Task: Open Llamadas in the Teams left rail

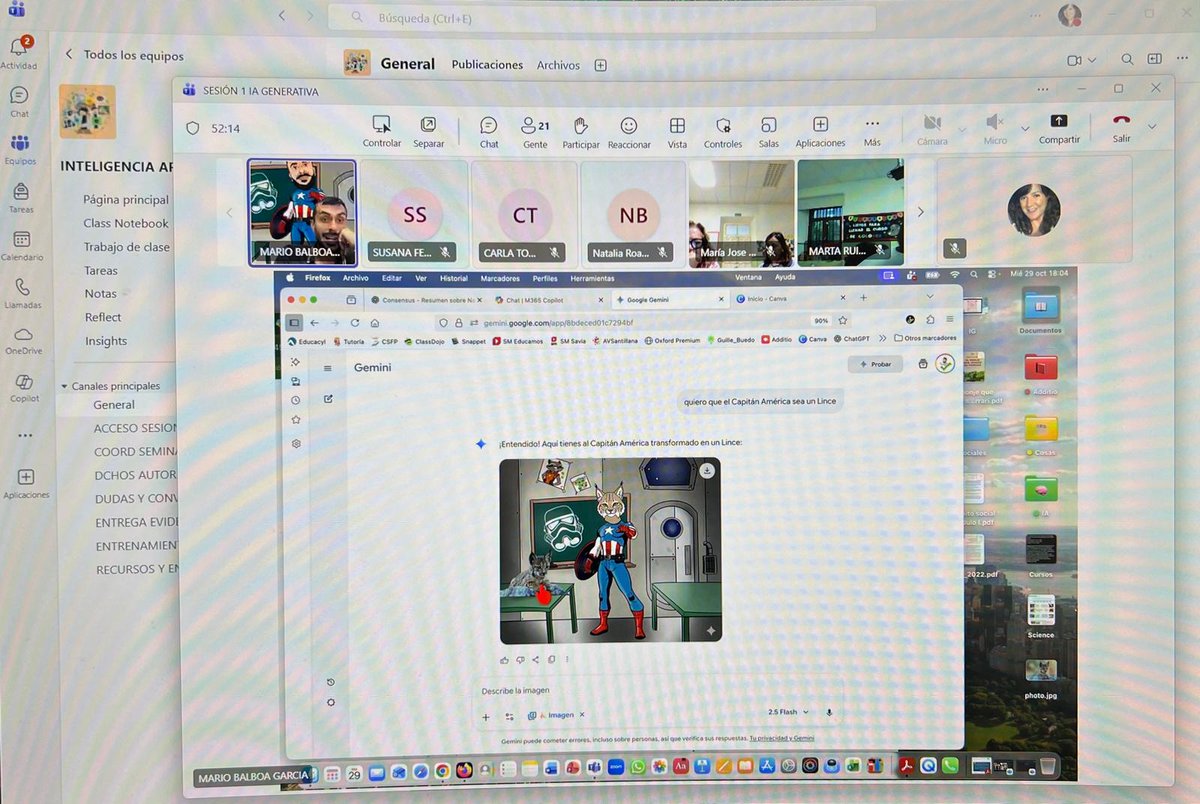Action: pos(22,293)
